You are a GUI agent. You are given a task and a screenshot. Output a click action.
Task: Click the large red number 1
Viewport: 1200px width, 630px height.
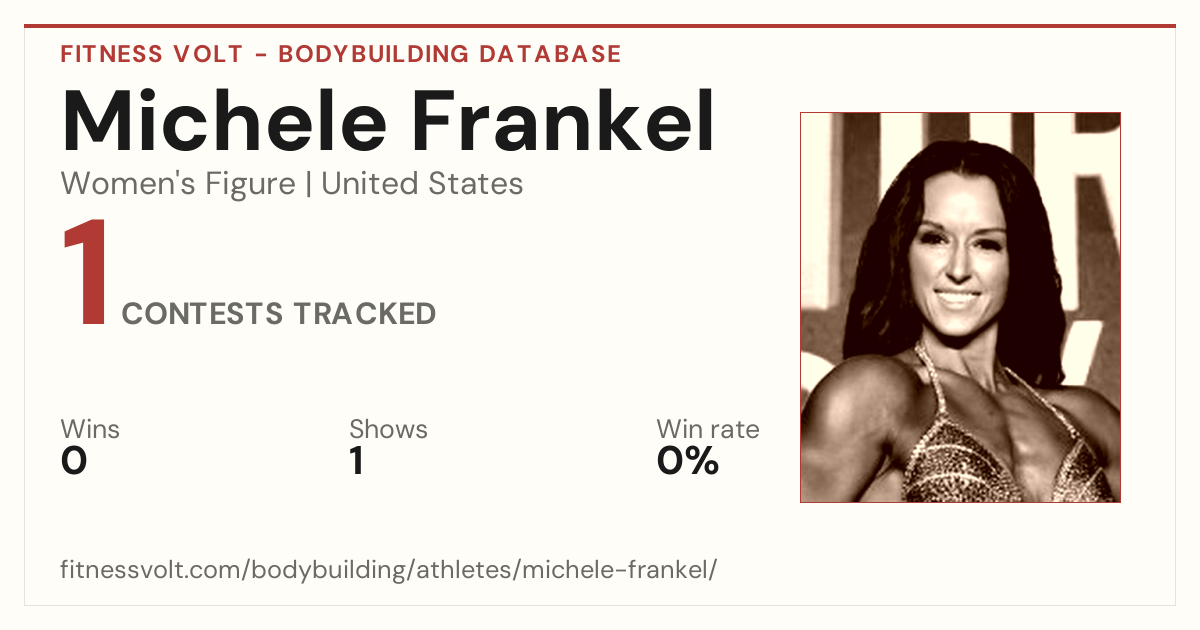86,273
